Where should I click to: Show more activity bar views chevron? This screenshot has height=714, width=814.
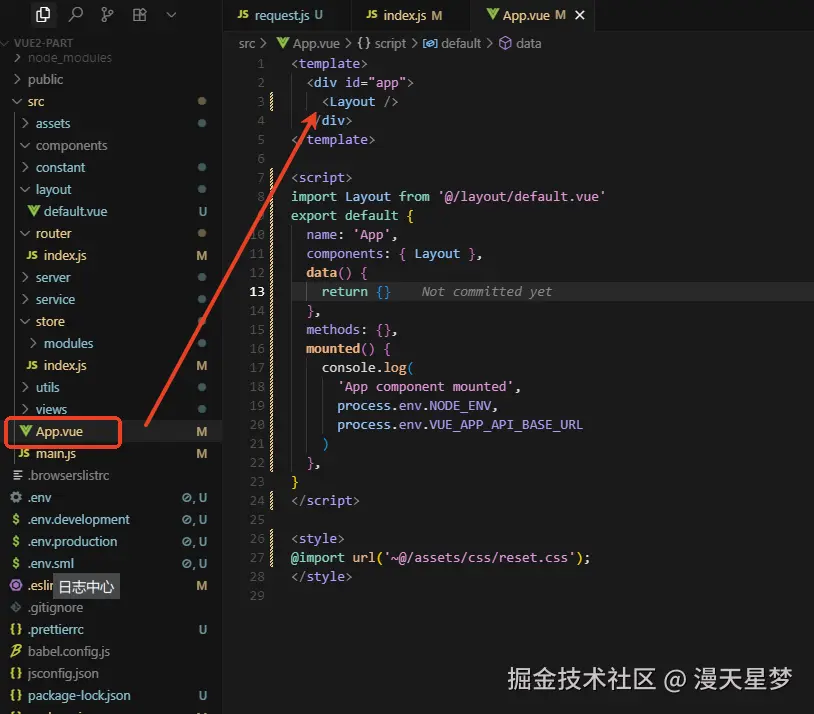[x=171, y=15]
